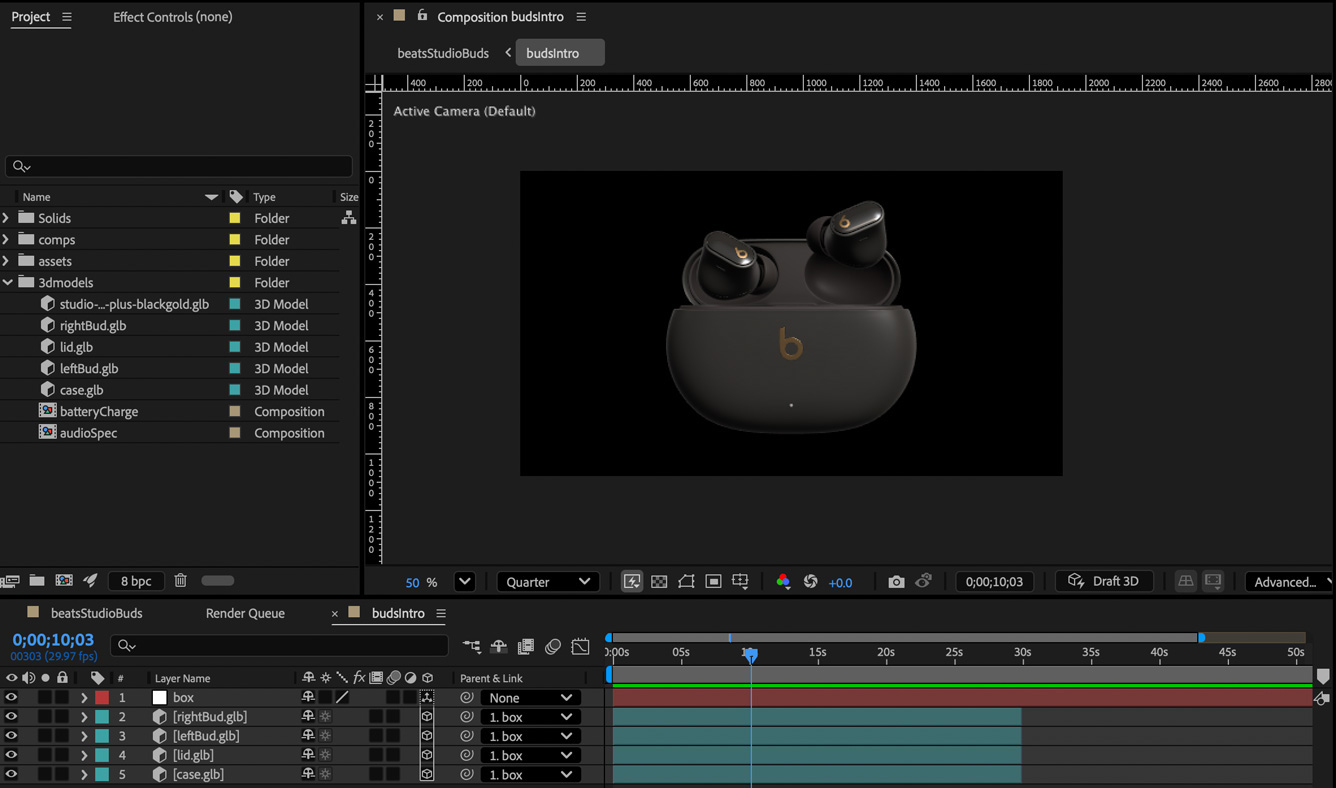This screenshot has width=1336, height=788.
Task: Enable the Frame Blending timeline switch
Action: click(x=526, y=647)
